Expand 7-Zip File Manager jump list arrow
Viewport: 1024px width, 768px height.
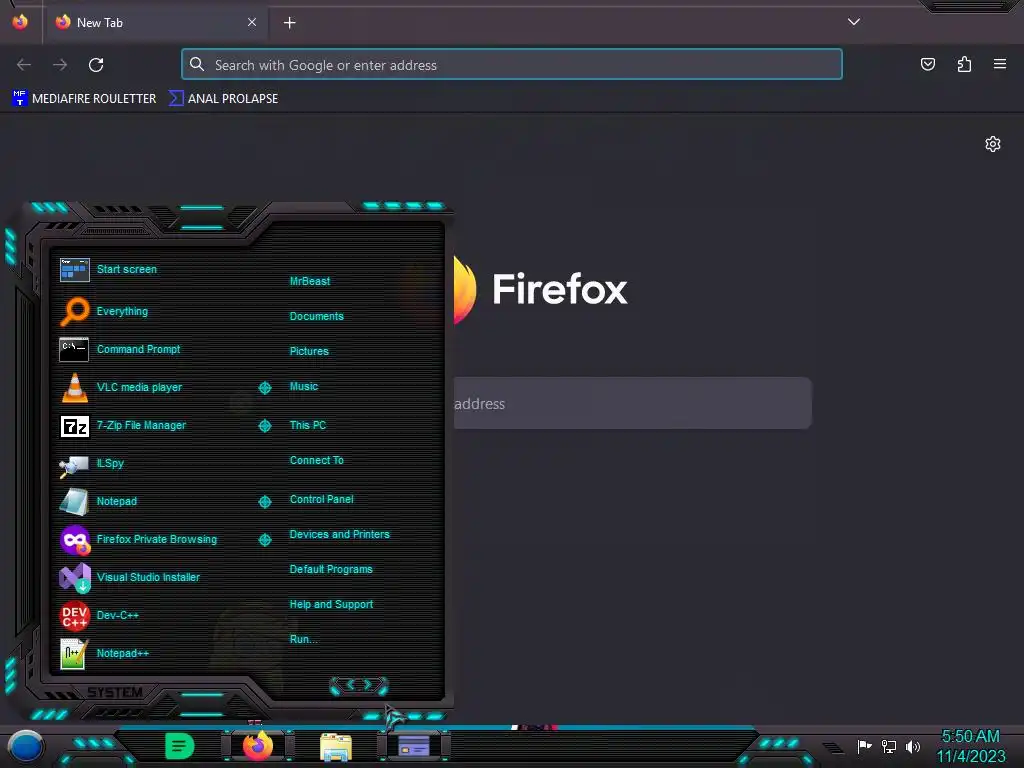pos(265,426)
